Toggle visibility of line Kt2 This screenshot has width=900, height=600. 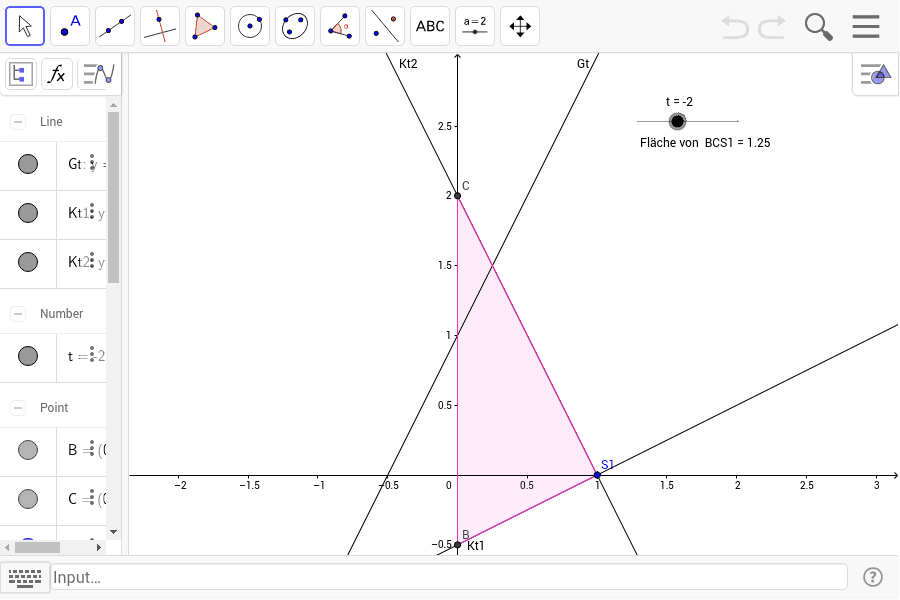click(28, 262)
